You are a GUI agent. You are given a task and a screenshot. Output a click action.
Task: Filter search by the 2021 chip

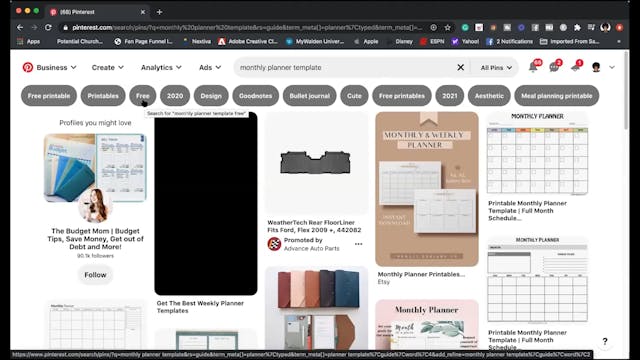tap(450, 96)
